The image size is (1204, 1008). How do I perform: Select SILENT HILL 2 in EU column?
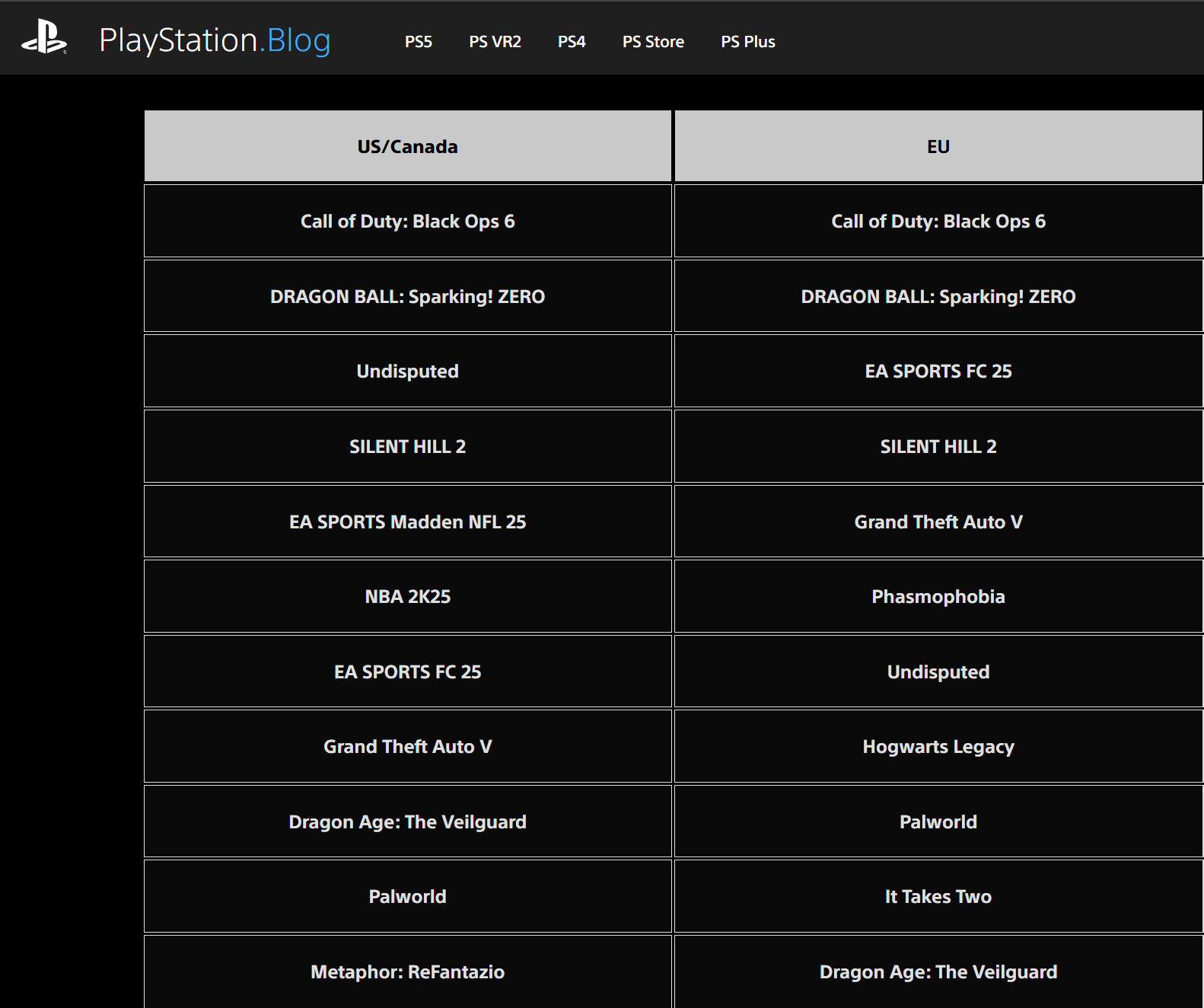pos(938,446)
